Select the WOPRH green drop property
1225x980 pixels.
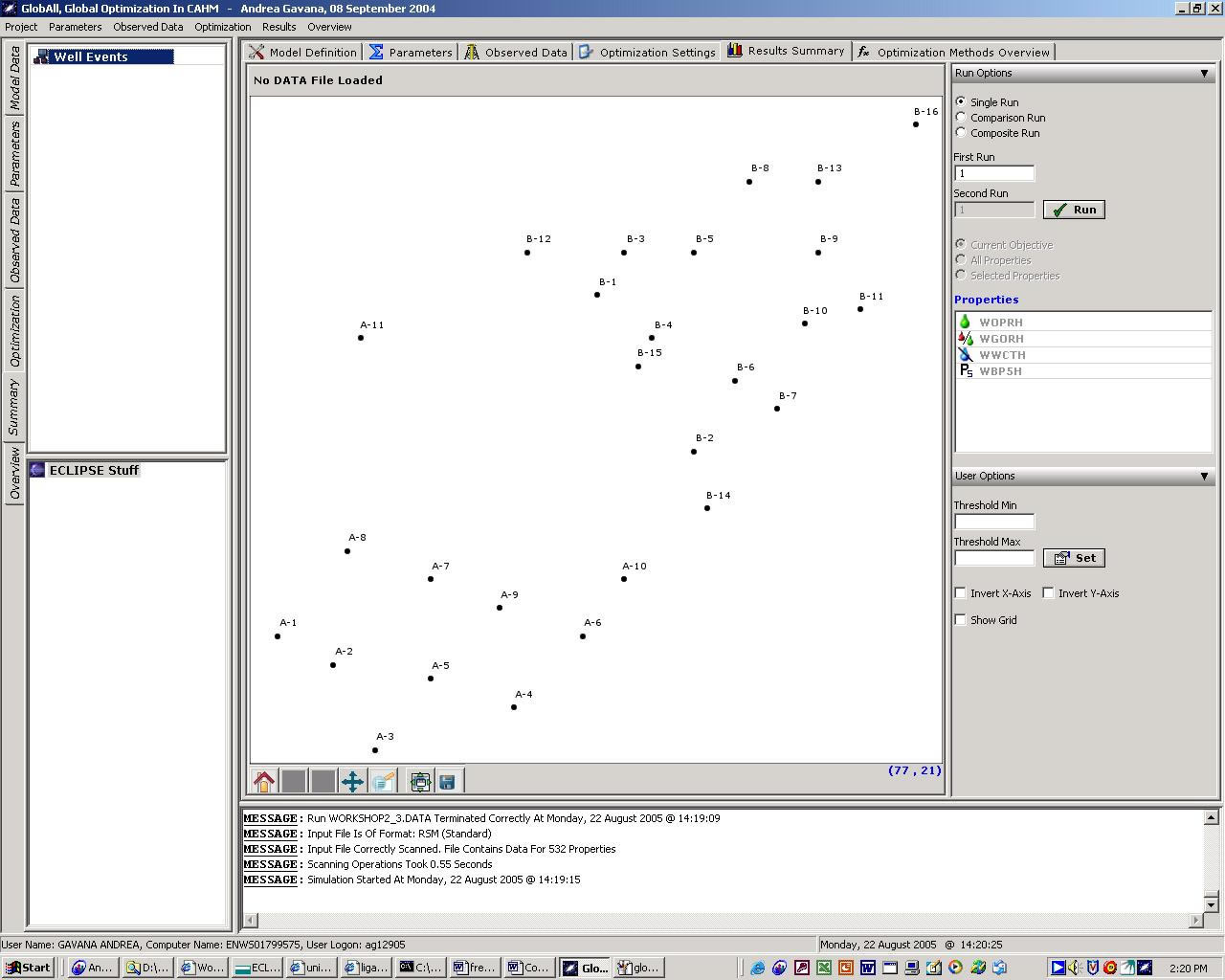coord(1000,323)
